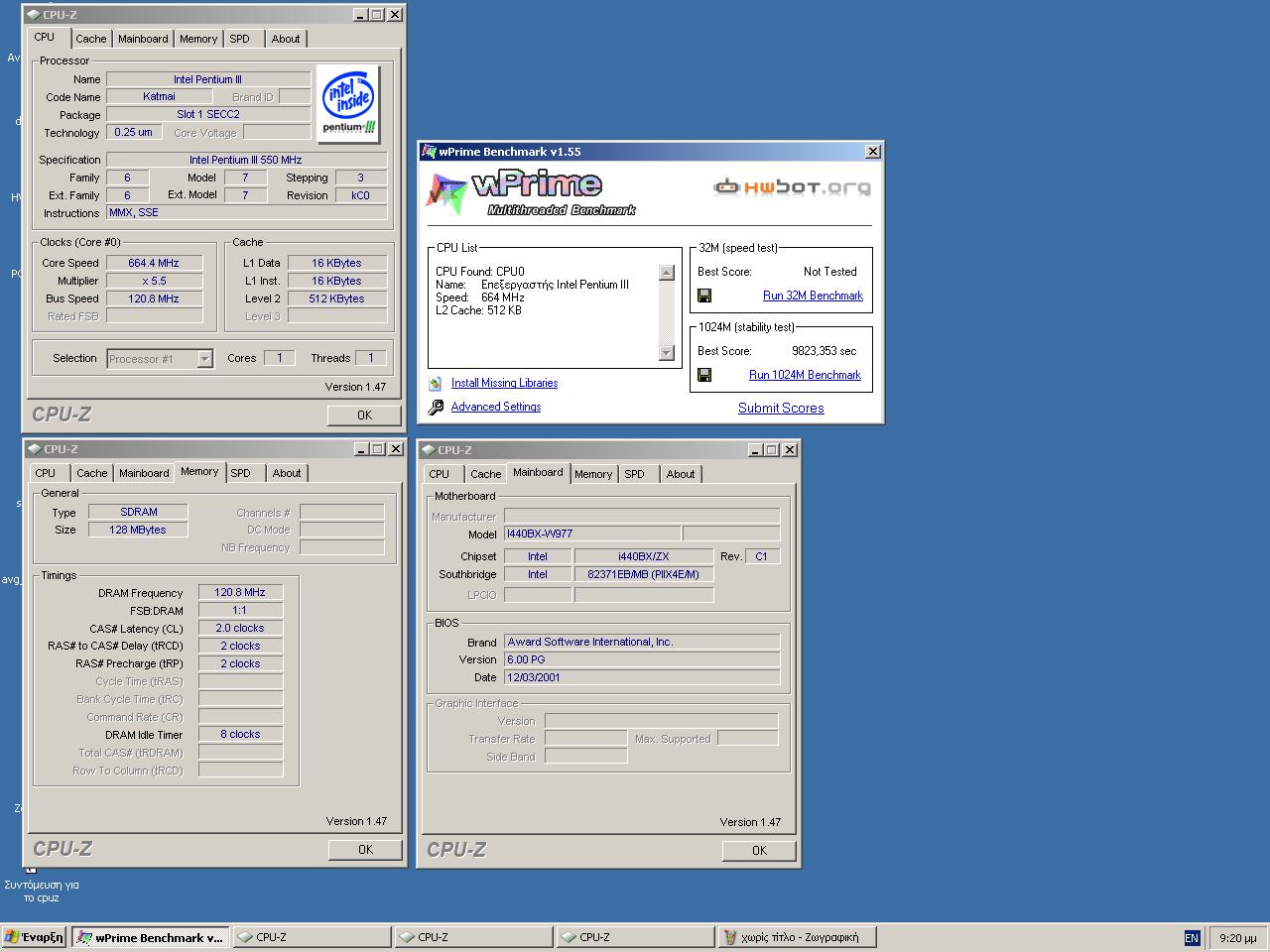Click the Chipset value i440BX/ZX

point(643,556)
